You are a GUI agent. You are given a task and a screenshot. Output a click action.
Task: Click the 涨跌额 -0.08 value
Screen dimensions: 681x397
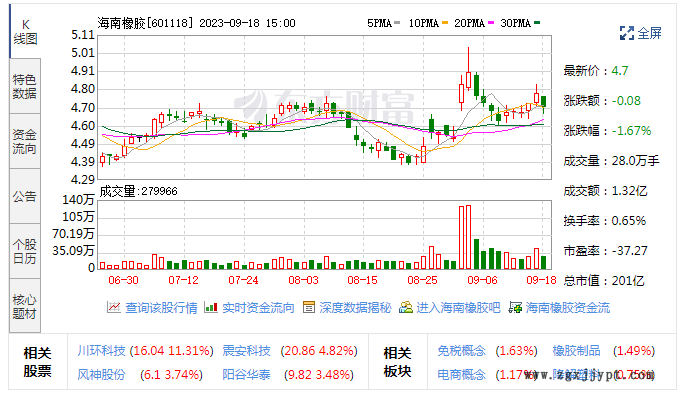[x=626, y=101]
